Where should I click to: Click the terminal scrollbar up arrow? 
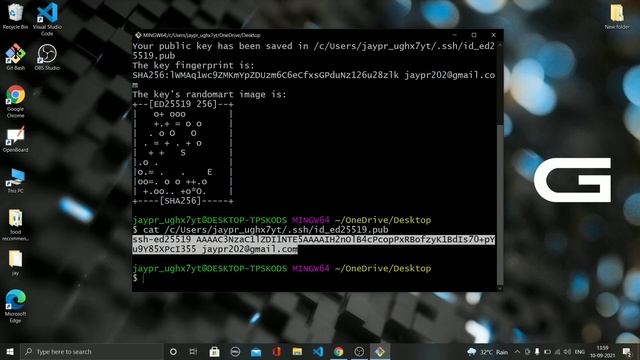click(x=500, y=44)
